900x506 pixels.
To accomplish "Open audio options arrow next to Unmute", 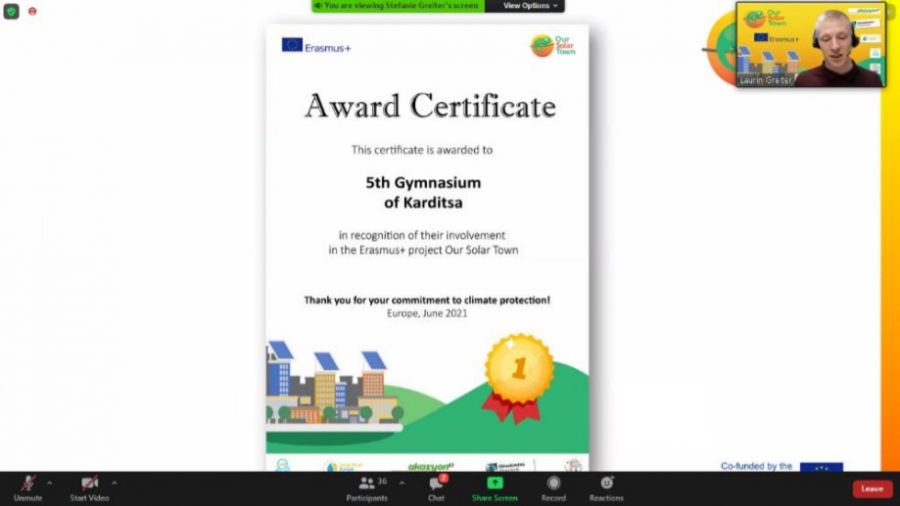I will (x=49, y=483).
